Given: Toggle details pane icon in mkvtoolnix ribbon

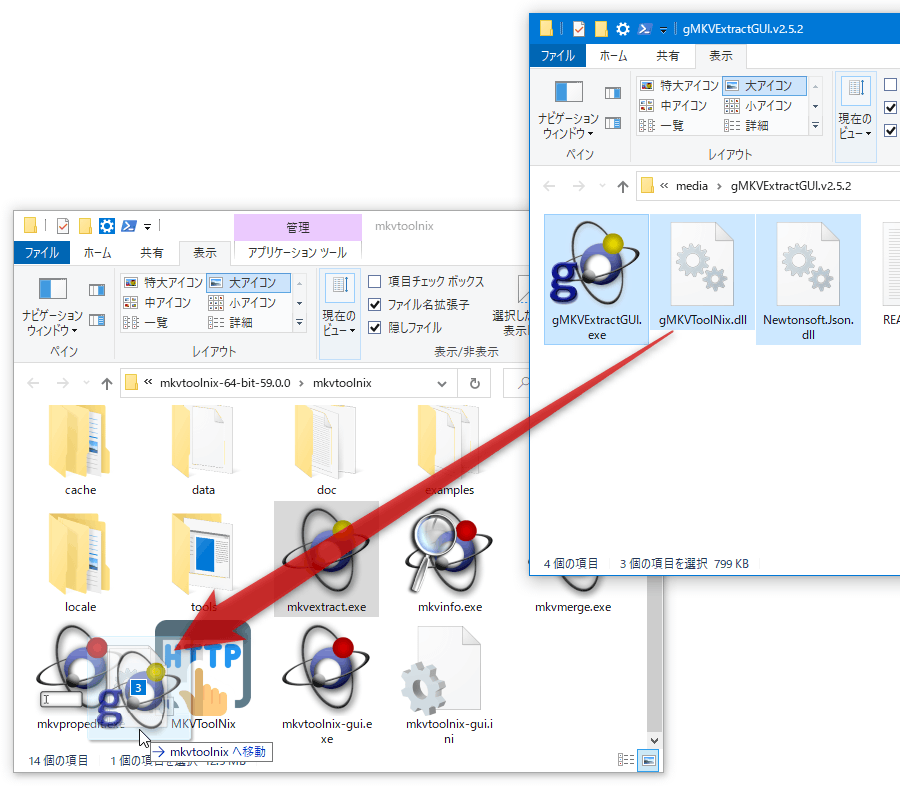Looking at the screenshot, I should click(97, 320).
